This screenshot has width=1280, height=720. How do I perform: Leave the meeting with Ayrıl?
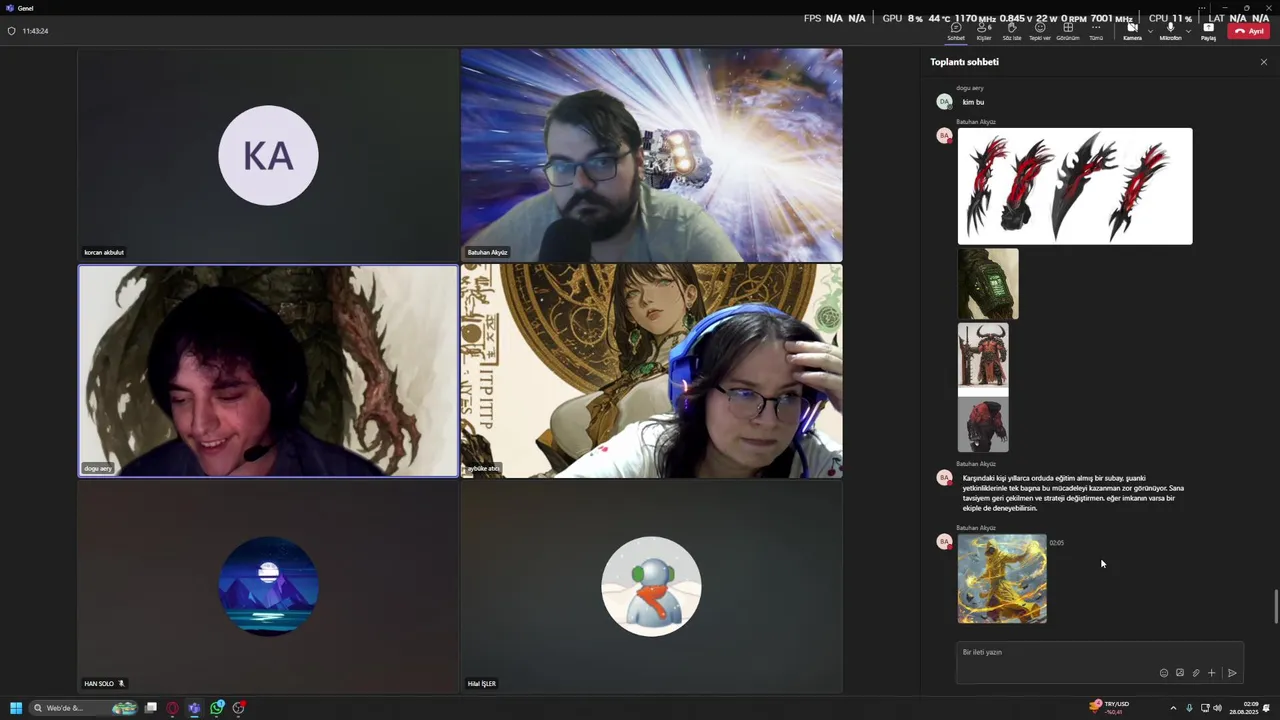click(x=1250, y=31)
